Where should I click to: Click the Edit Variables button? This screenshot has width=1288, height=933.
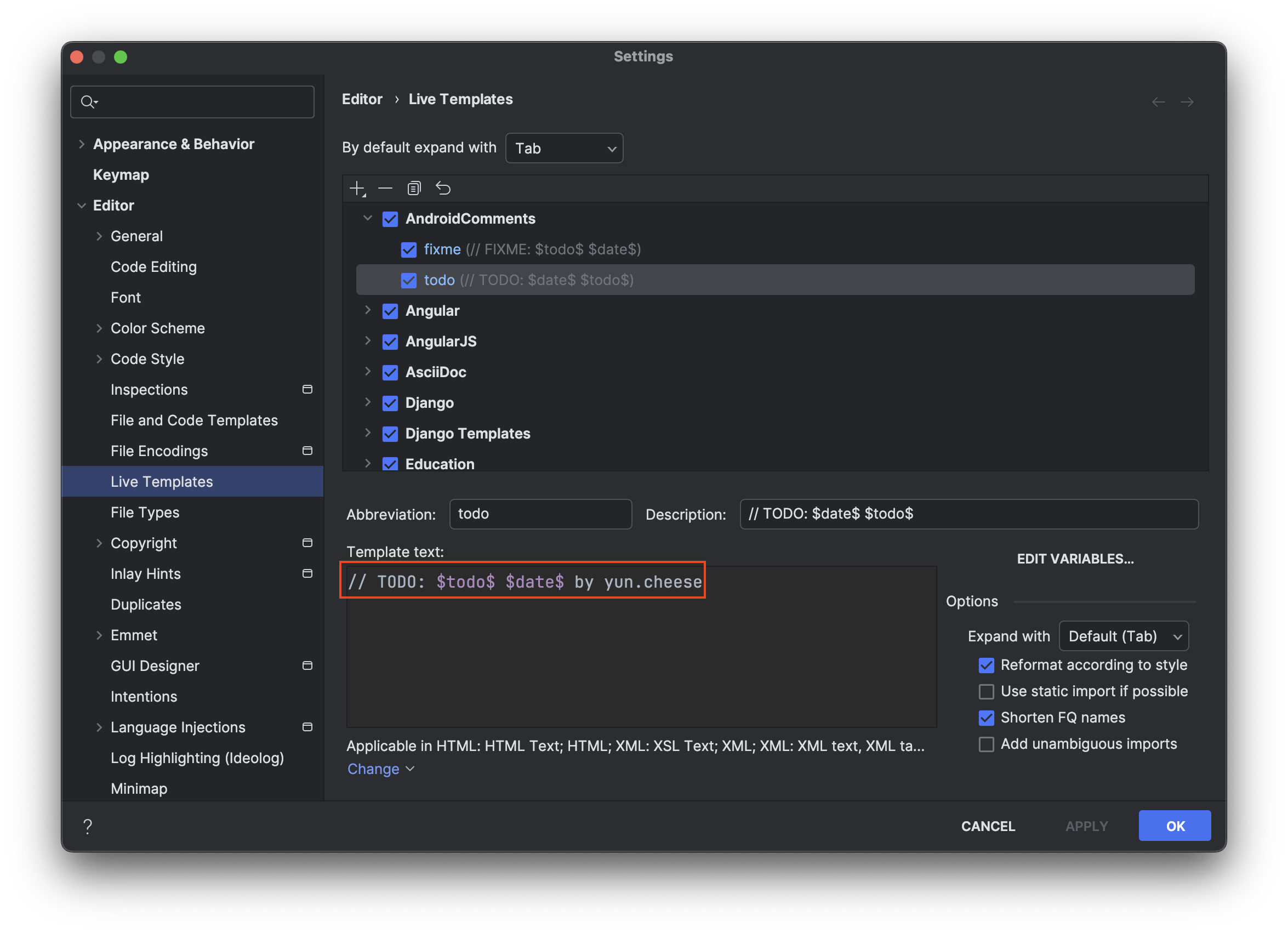1074,559
